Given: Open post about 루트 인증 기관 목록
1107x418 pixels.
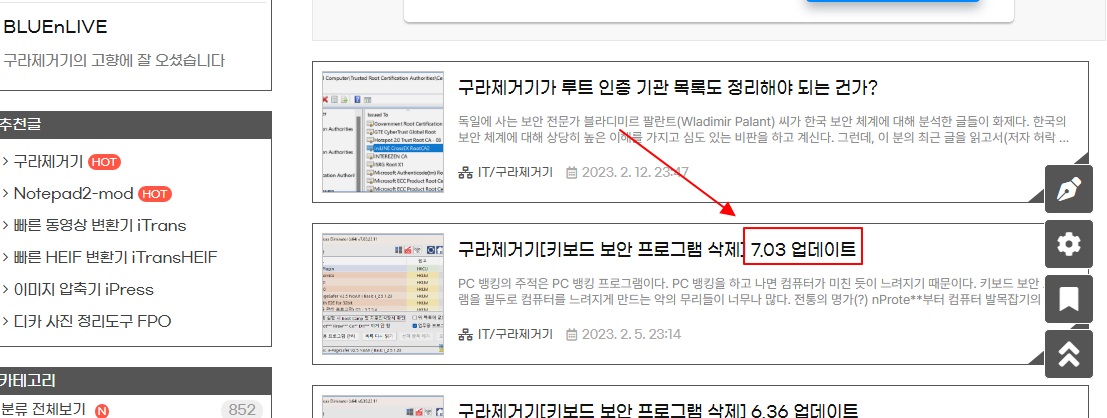Looking at the screenshot, I should (x=667, y=88).
